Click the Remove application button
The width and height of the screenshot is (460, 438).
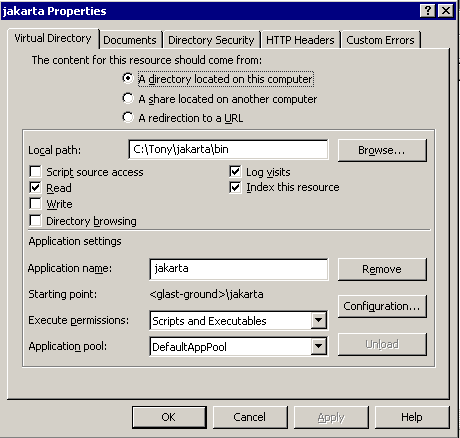(x=382, y=269)
